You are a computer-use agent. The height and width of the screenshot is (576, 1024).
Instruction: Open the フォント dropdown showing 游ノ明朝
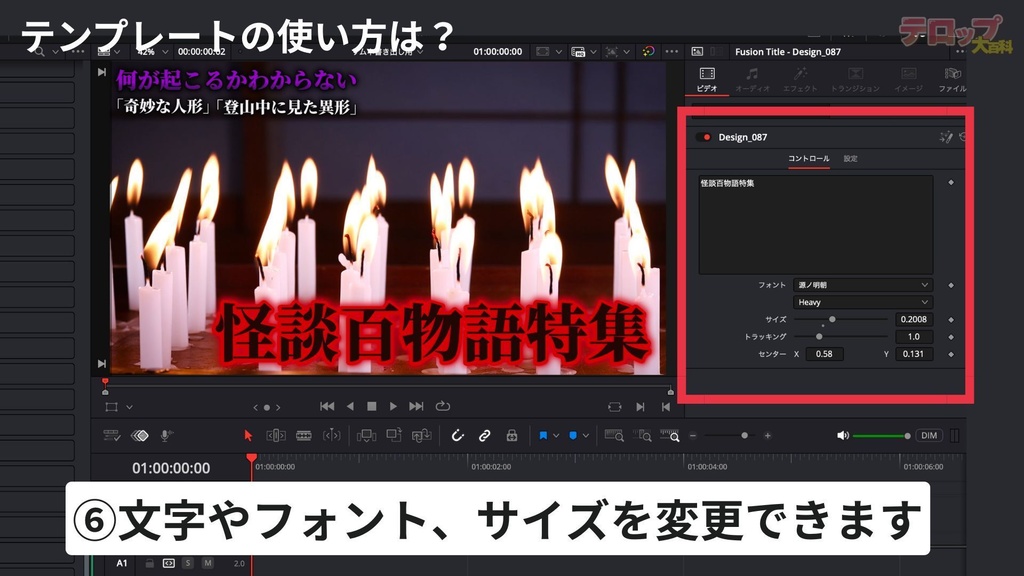pos(863,285)
